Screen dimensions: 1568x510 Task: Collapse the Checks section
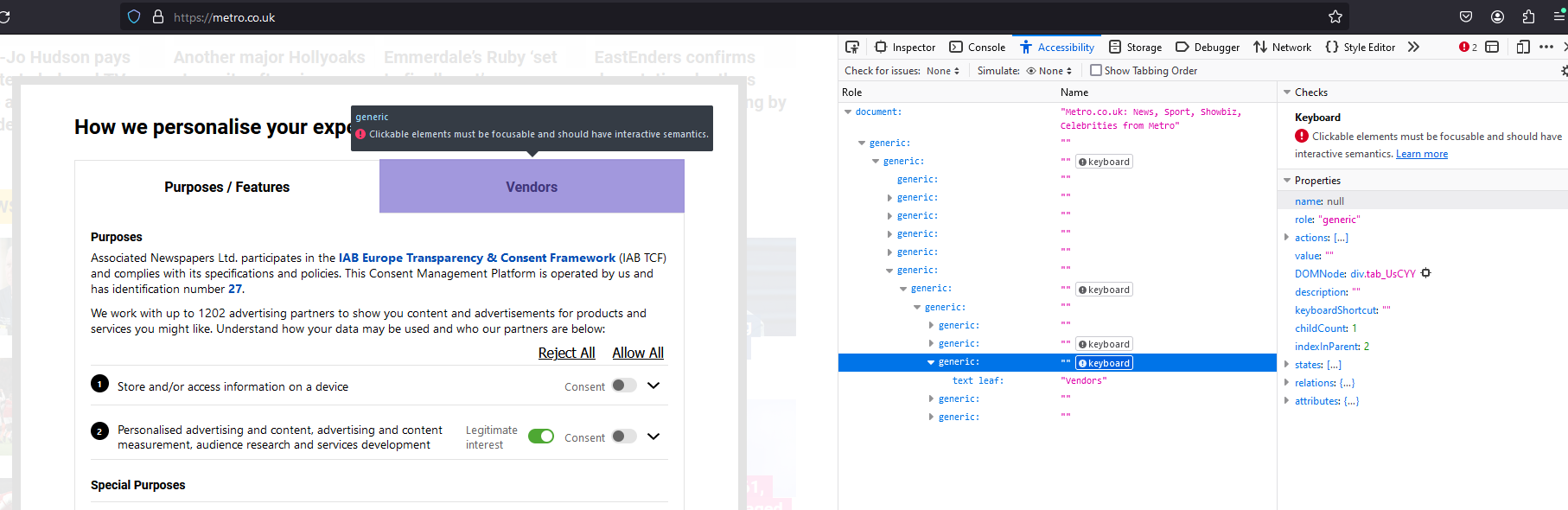pyautogui.click(x=1287, y=92)
